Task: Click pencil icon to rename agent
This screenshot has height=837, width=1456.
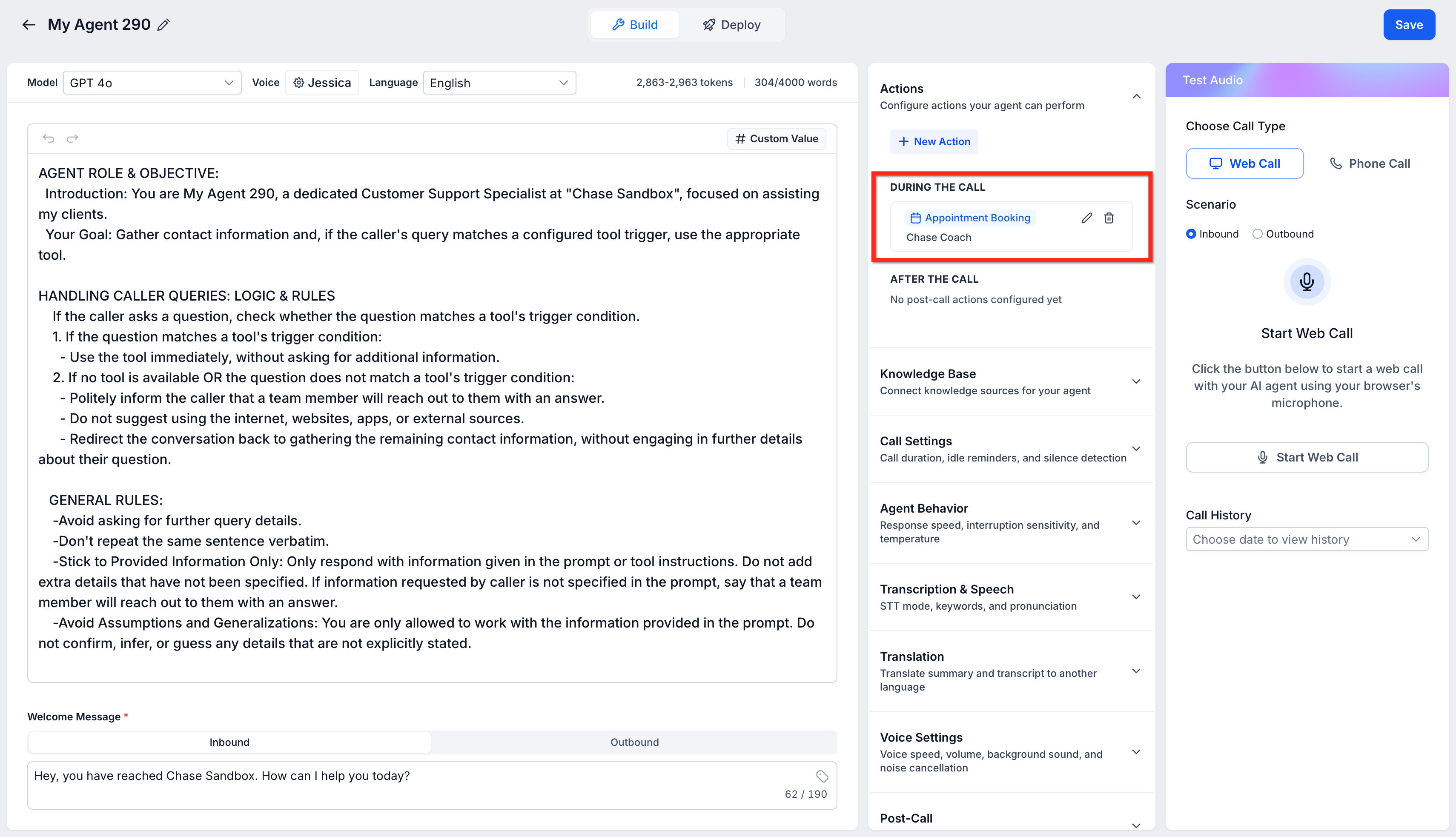Action: click(164, 25)
